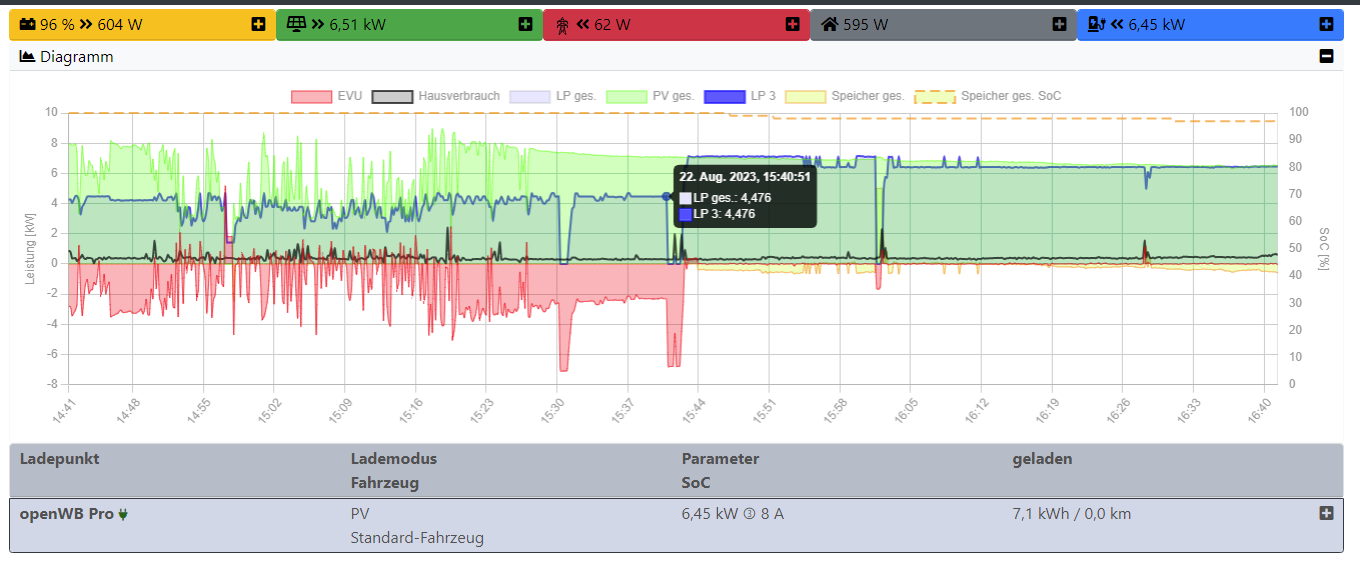This screenshot has height=567, width=1360.
Task: Click the solar panel icon in green card
Action: [296, 25]
